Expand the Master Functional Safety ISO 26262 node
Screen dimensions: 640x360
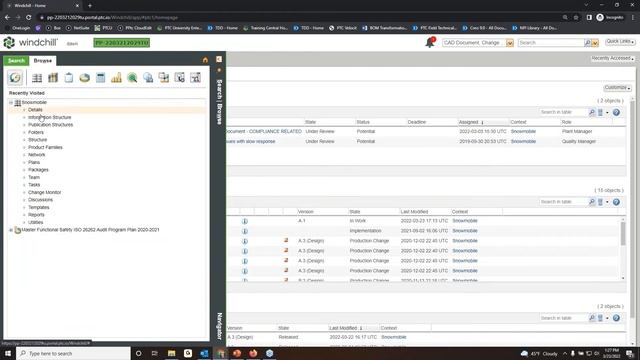11,230
